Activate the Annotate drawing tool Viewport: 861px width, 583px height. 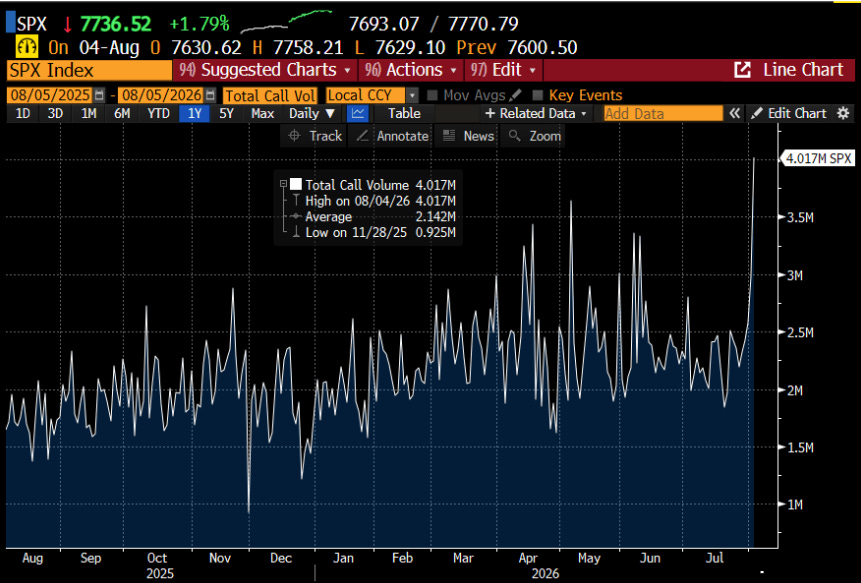point(392,136)
